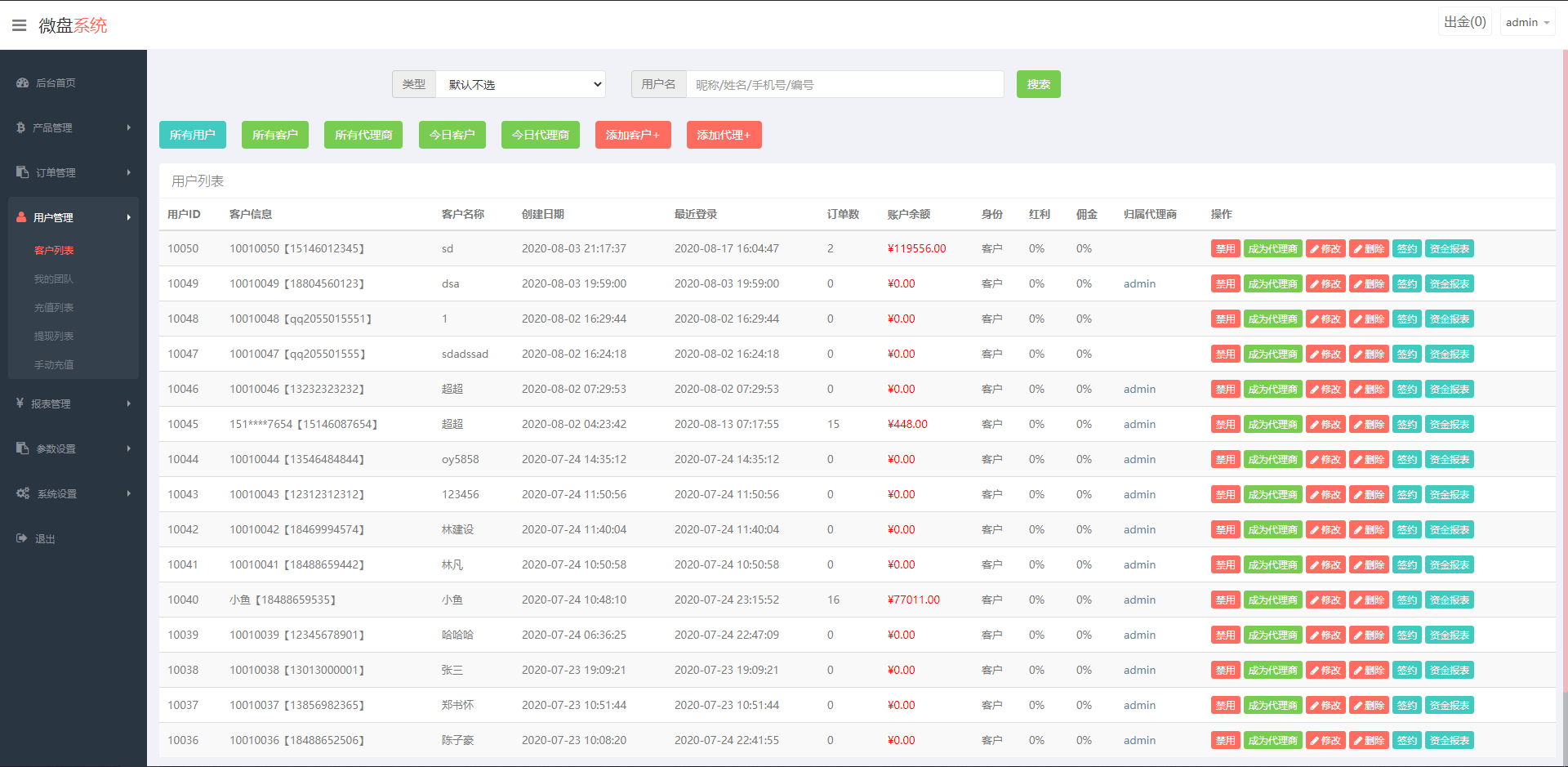Disable user 10050 with 禁用 button
1568x767 pixels.
(1225, 248)
